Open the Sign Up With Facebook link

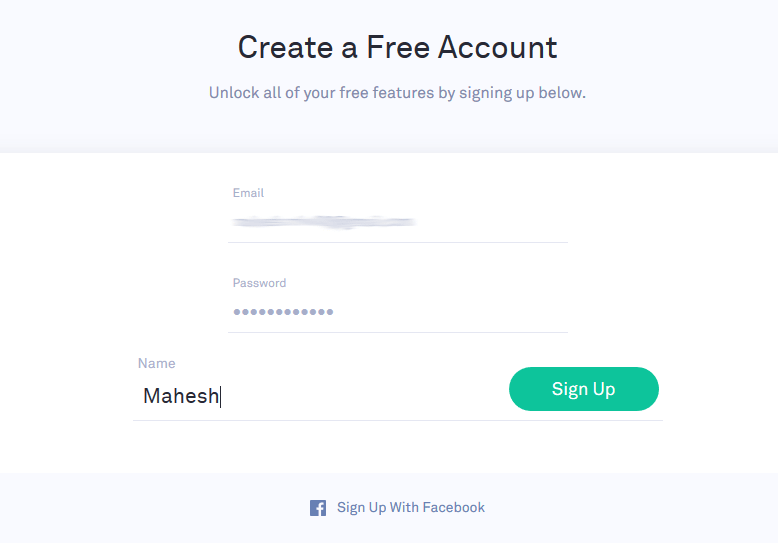[397, 508]
